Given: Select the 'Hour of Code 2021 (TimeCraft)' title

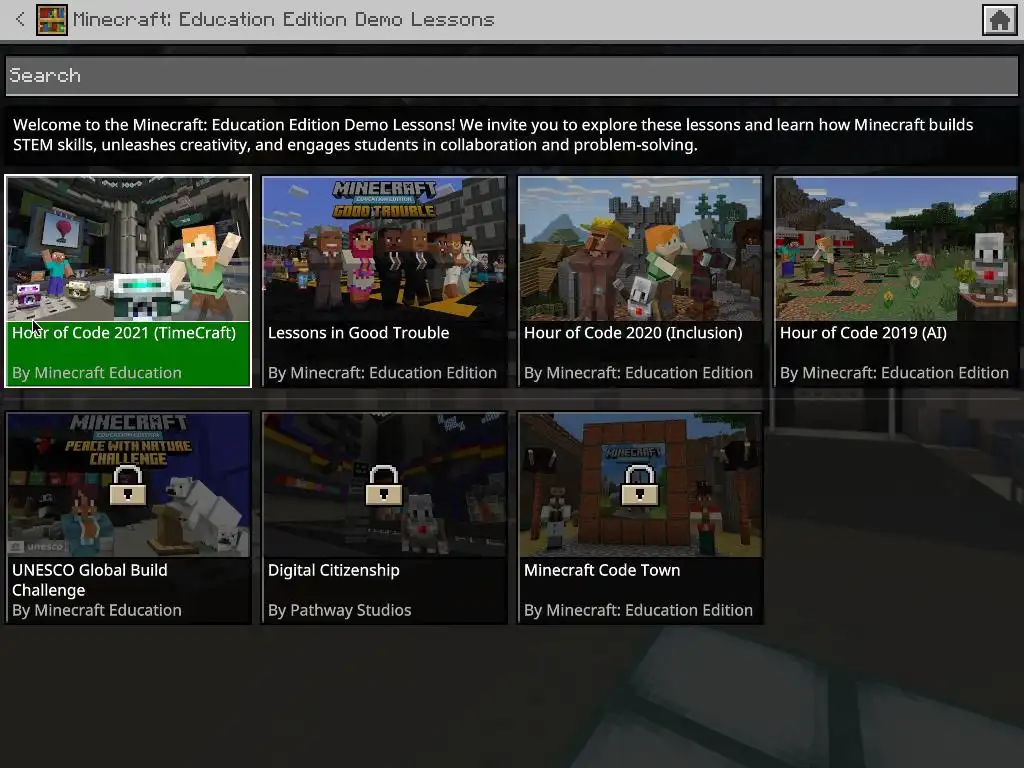Looking at the screenshot, I should coord(124,333).
